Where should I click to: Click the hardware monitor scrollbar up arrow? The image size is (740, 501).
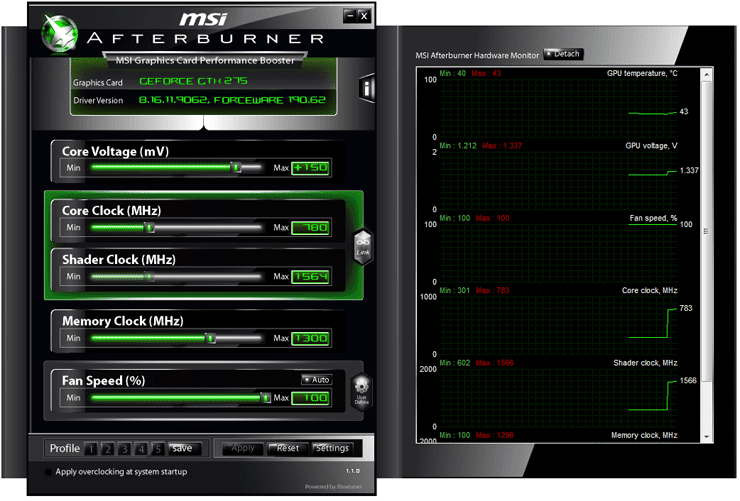pos(709,72)
